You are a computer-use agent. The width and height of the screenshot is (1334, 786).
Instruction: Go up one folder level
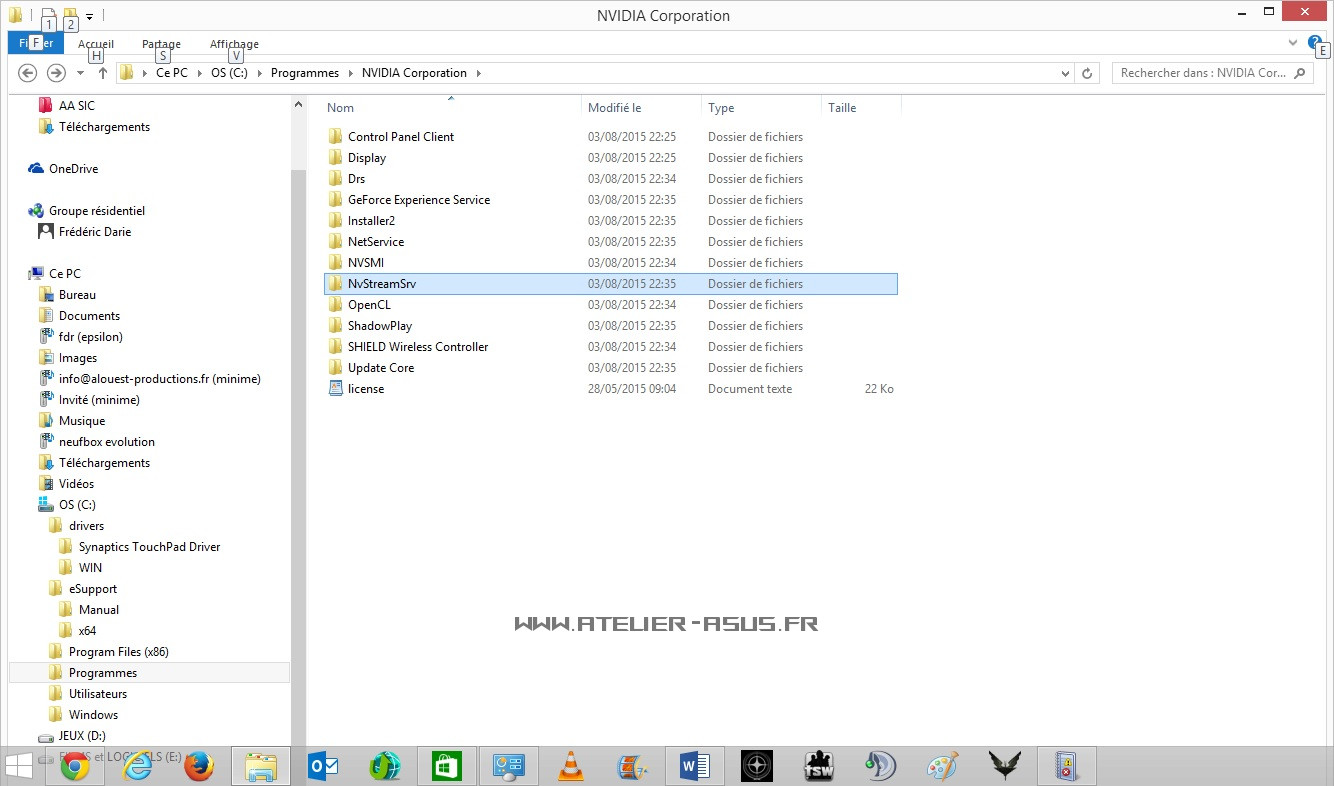pyautogui.click(x=102, y=73)
